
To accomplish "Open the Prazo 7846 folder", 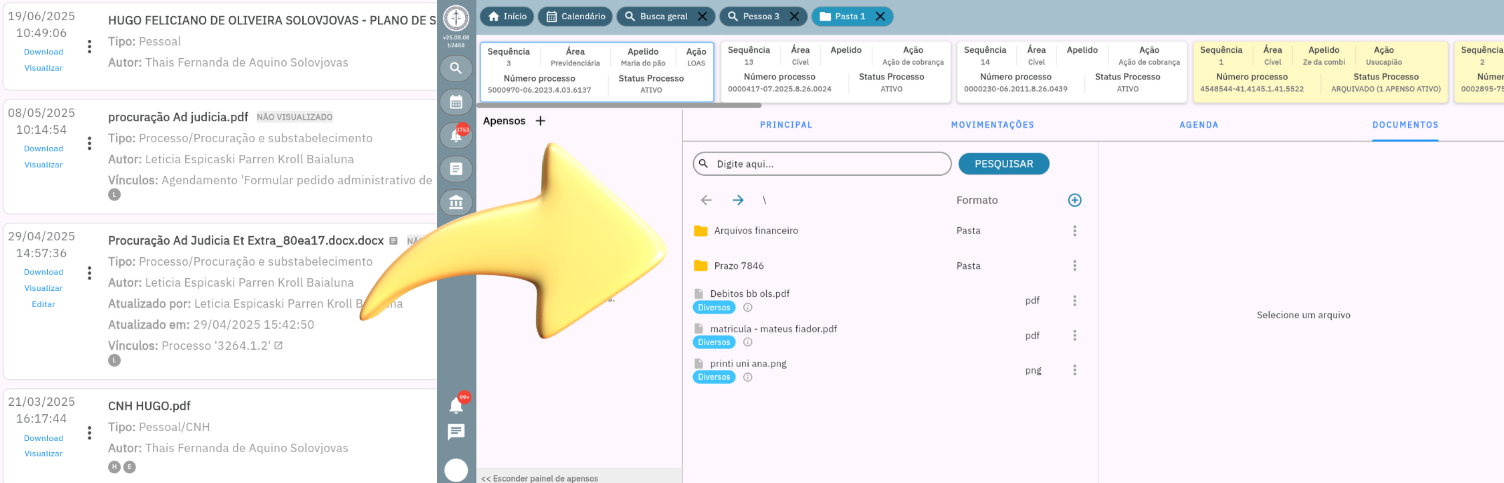I will pyautogui.click(x=738, y=266).
